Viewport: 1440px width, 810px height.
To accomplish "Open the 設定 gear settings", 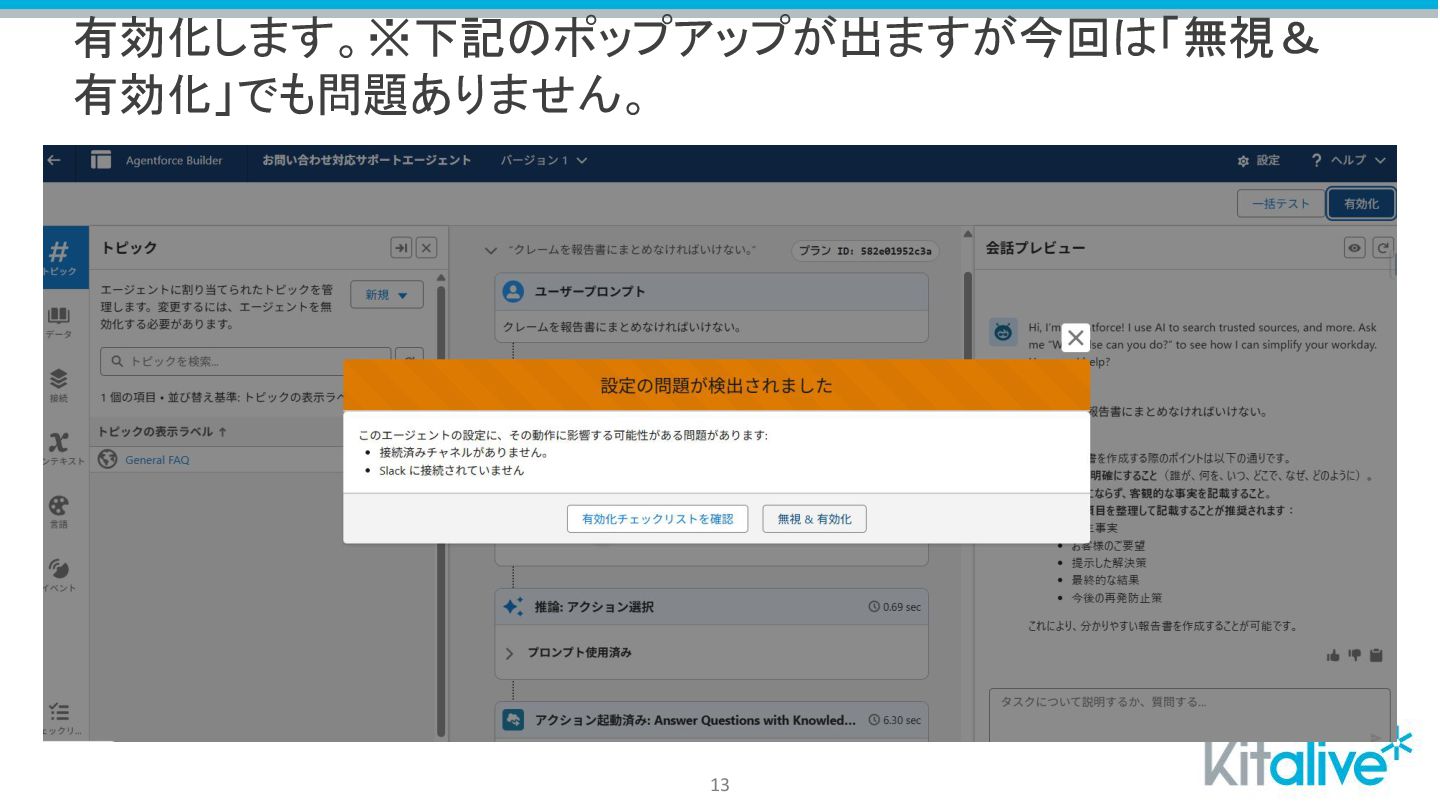I will click(1258, 160).
